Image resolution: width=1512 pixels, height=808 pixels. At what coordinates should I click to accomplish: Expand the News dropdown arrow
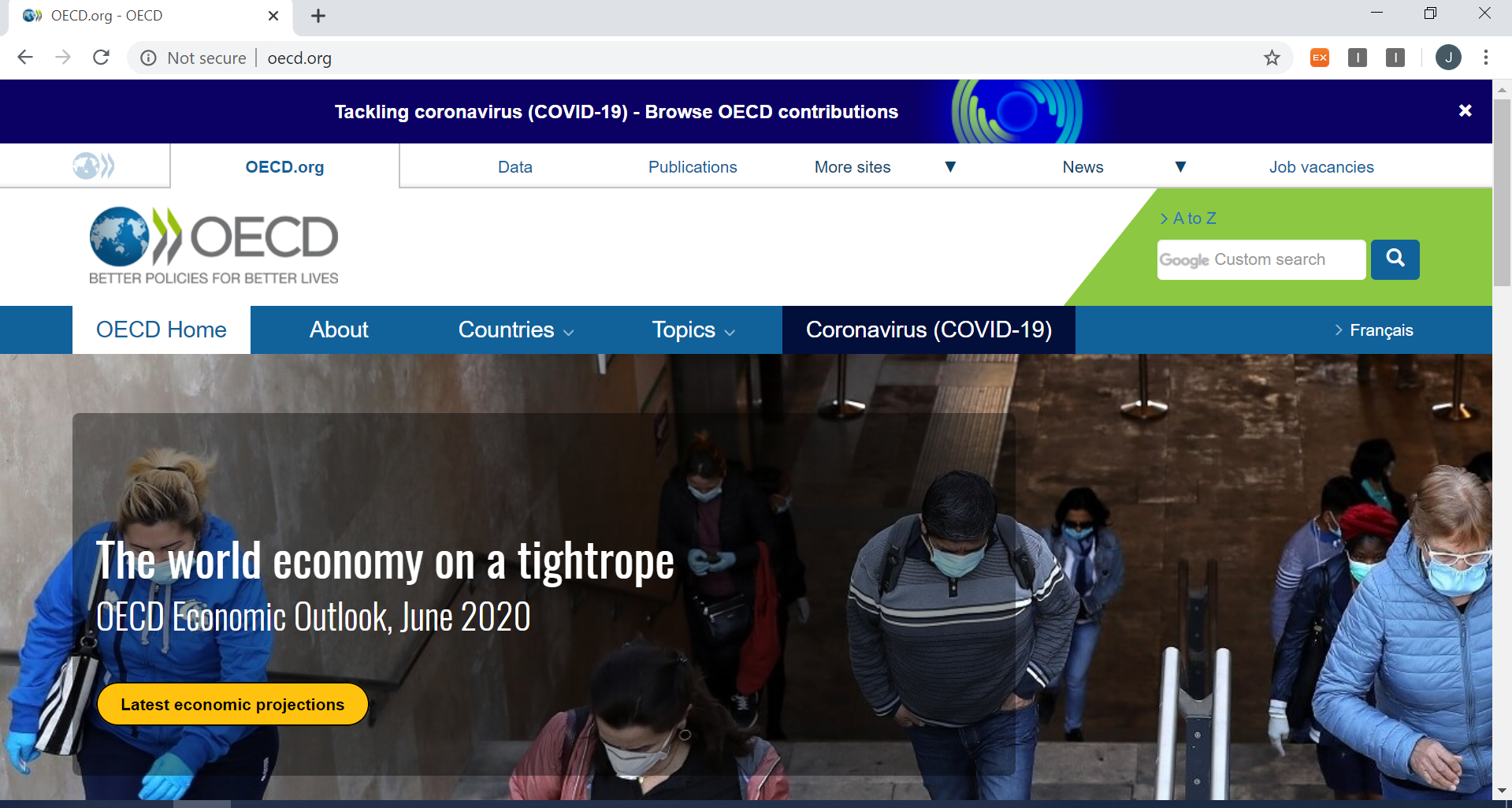point(1180,167)
